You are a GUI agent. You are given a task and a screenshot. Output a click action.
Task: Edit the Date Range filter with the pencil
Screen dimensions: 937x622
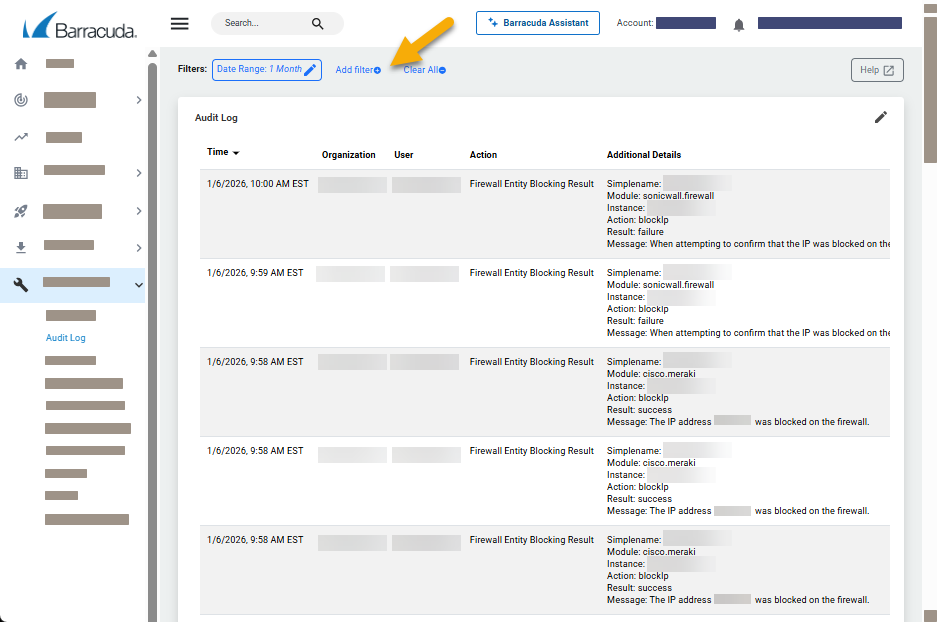310,70
